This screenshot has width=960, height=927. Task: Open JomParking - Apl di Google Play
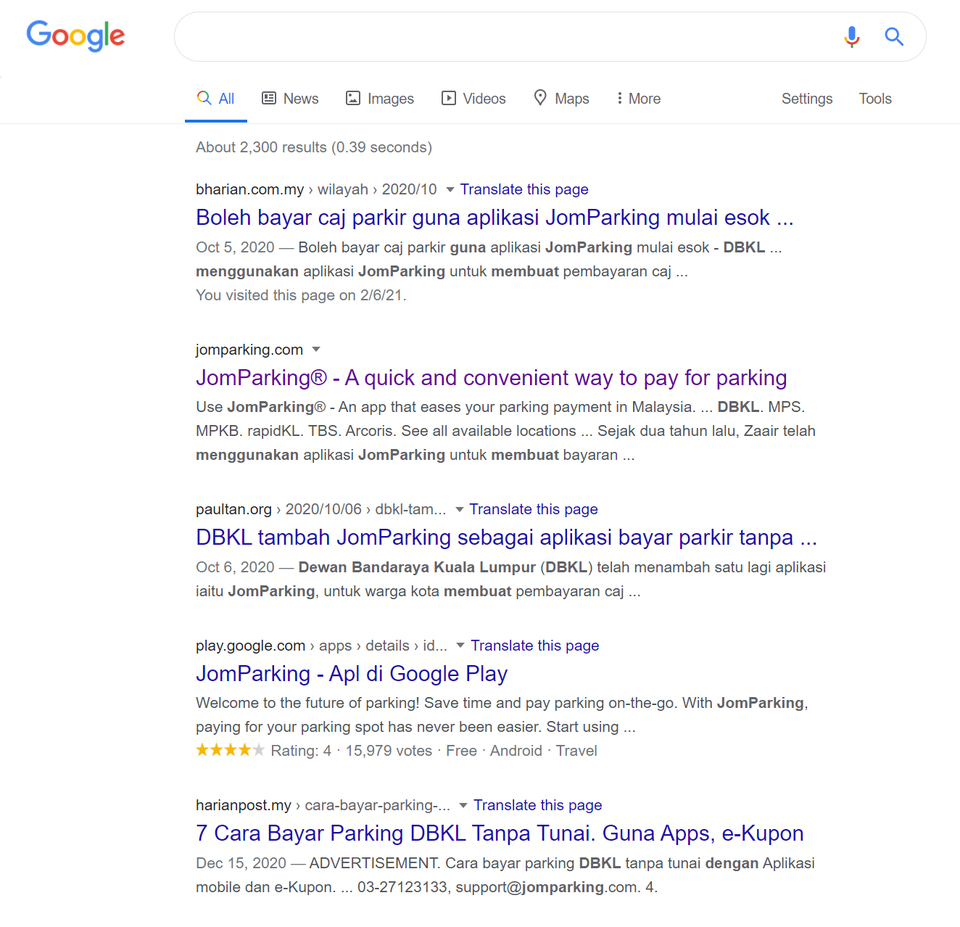coord(351,674)
